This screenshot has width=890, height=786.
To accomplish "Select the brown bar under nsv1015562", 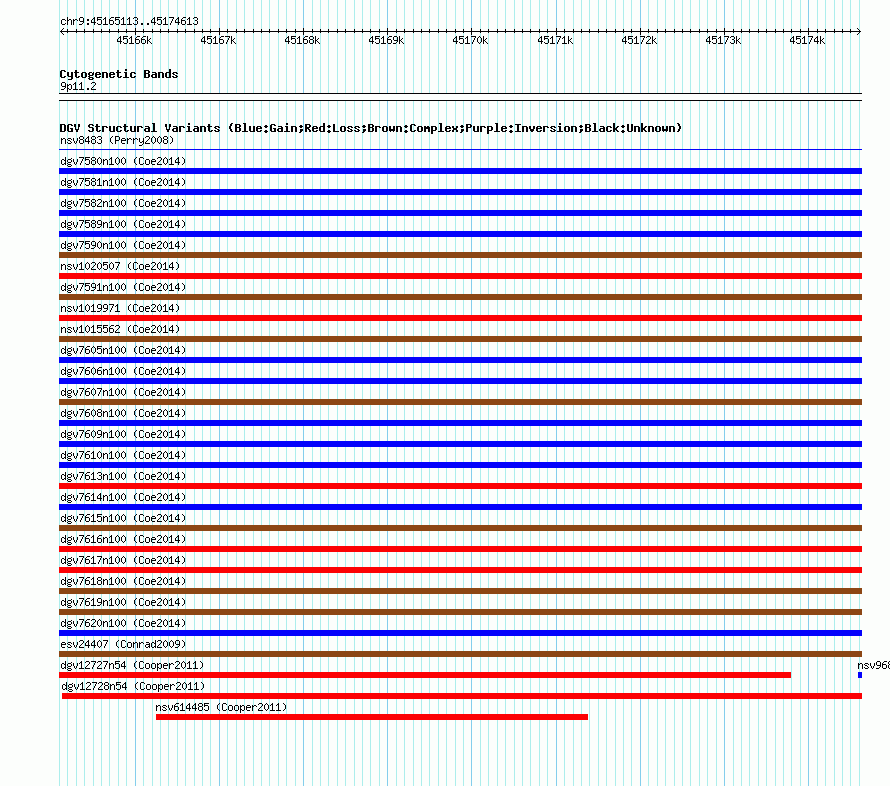I will coord(460,339).
